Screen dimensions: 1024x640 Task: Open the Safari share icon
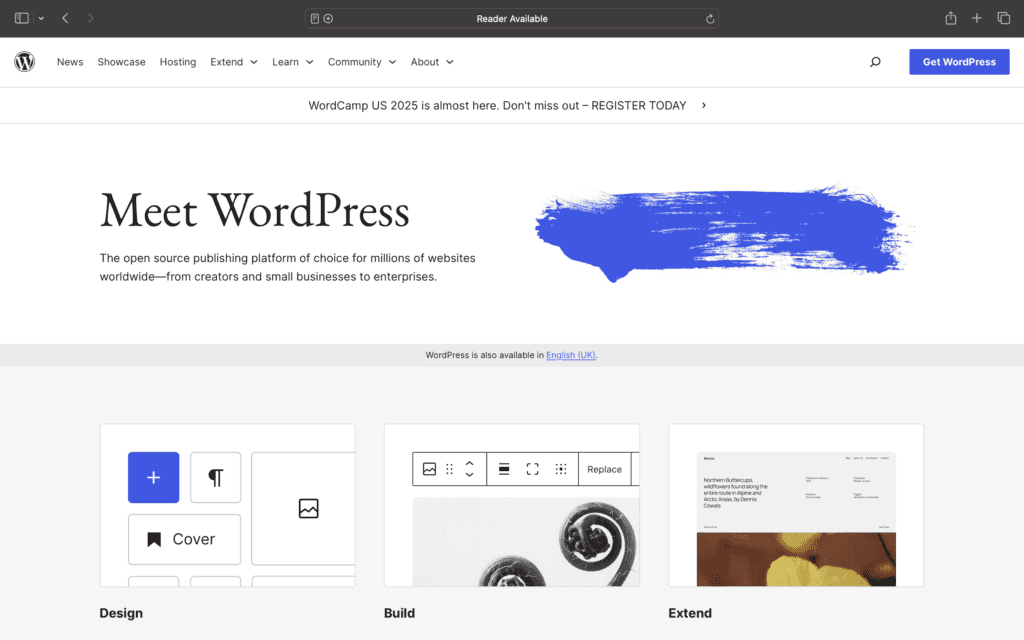pyautogui.click(x=951, y=18)
